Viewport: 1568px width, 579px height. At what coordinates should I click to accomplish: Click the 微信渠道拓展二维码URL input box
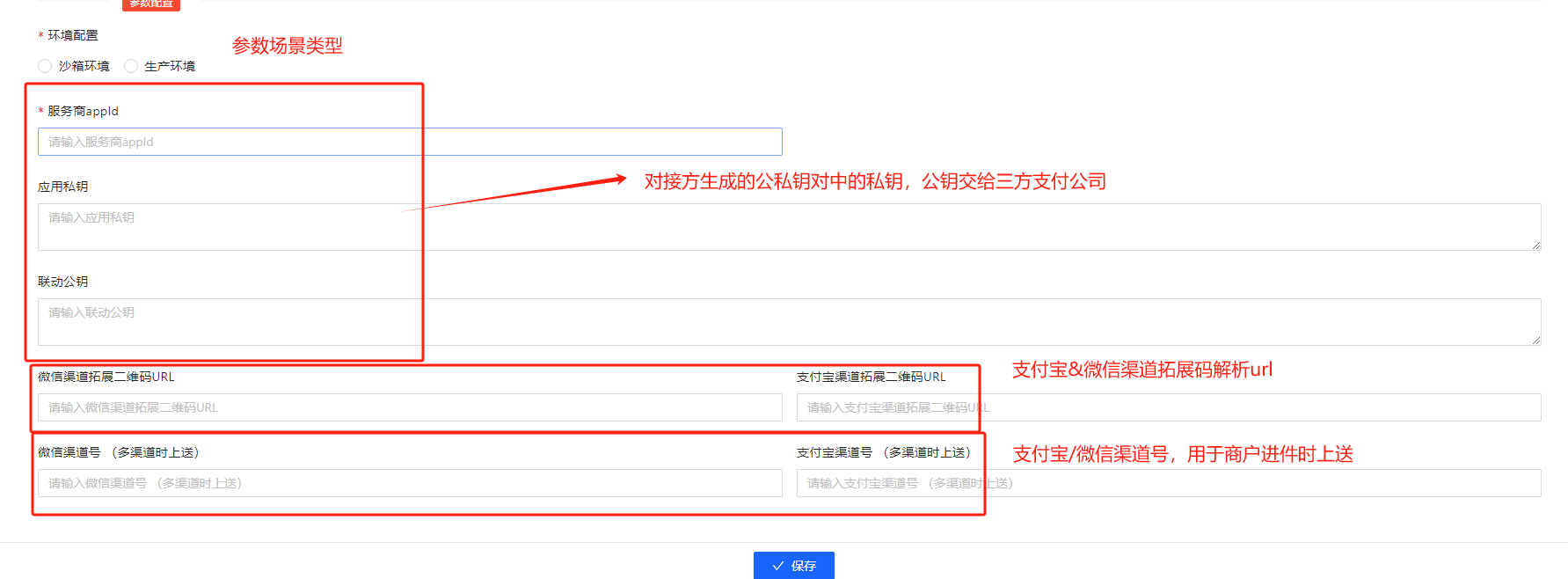click(x=410, y=407)
